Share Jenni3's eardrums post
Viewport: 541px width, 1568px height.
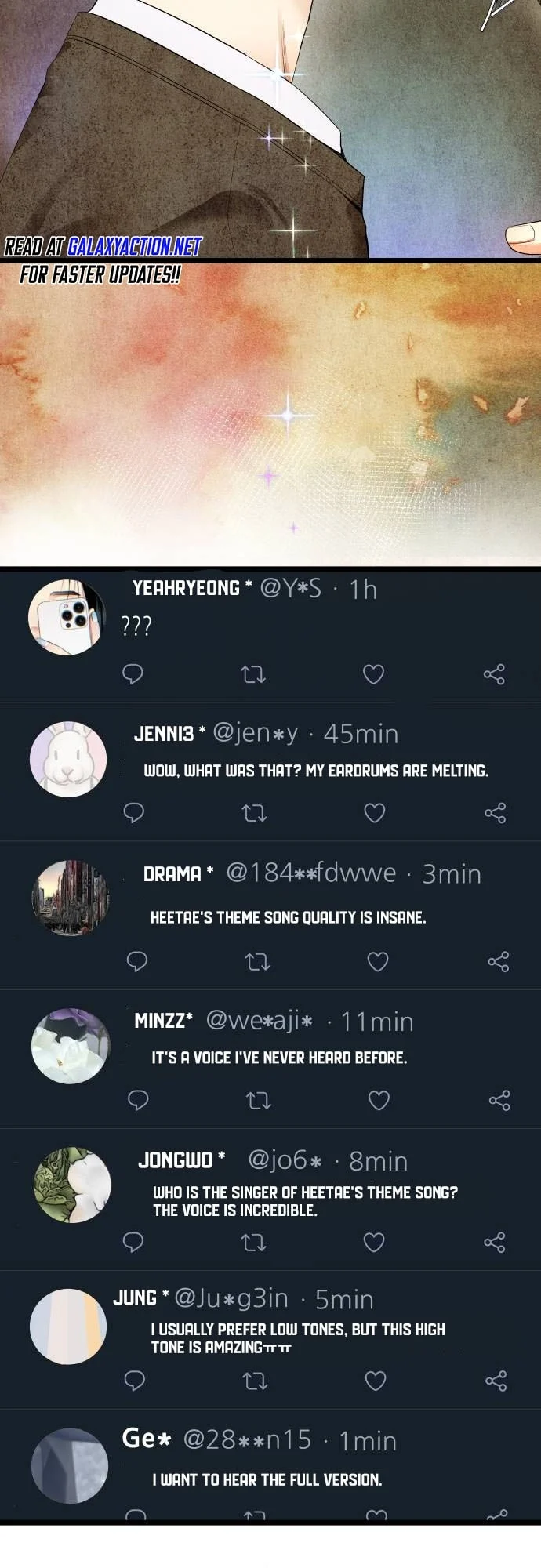(x=495, y=813)
